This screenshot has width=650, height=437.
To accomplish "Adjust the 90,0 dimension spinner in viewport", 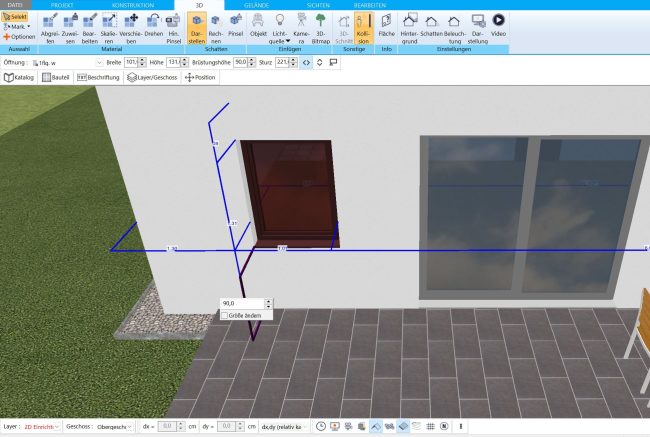I will (x=269, y=303).
